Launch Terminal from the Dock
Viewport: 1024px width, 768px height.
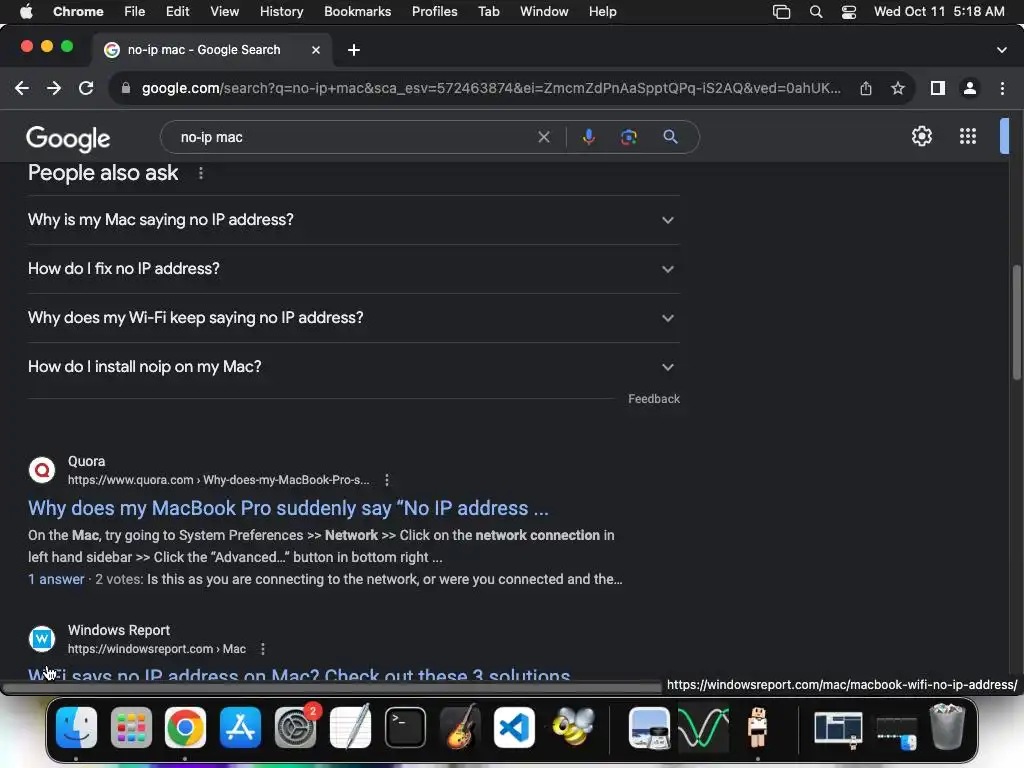(405, 727)
